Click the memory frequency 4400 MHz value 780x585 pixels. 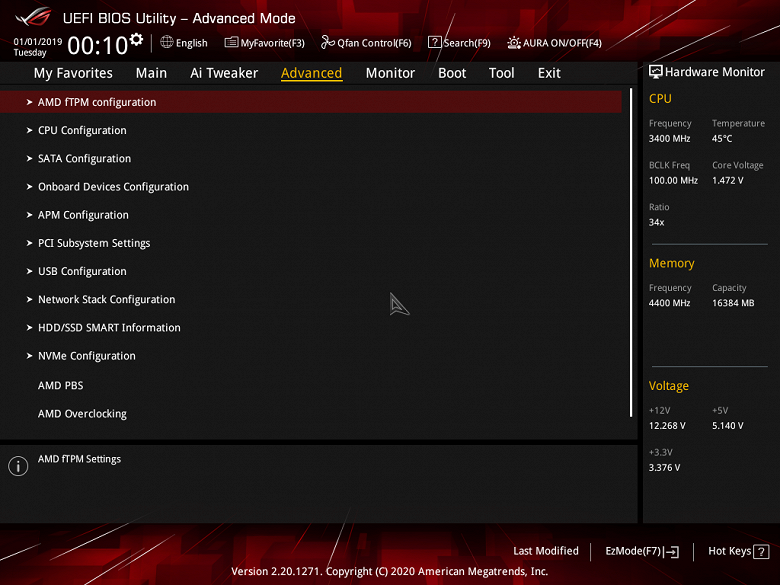[669, 303]
